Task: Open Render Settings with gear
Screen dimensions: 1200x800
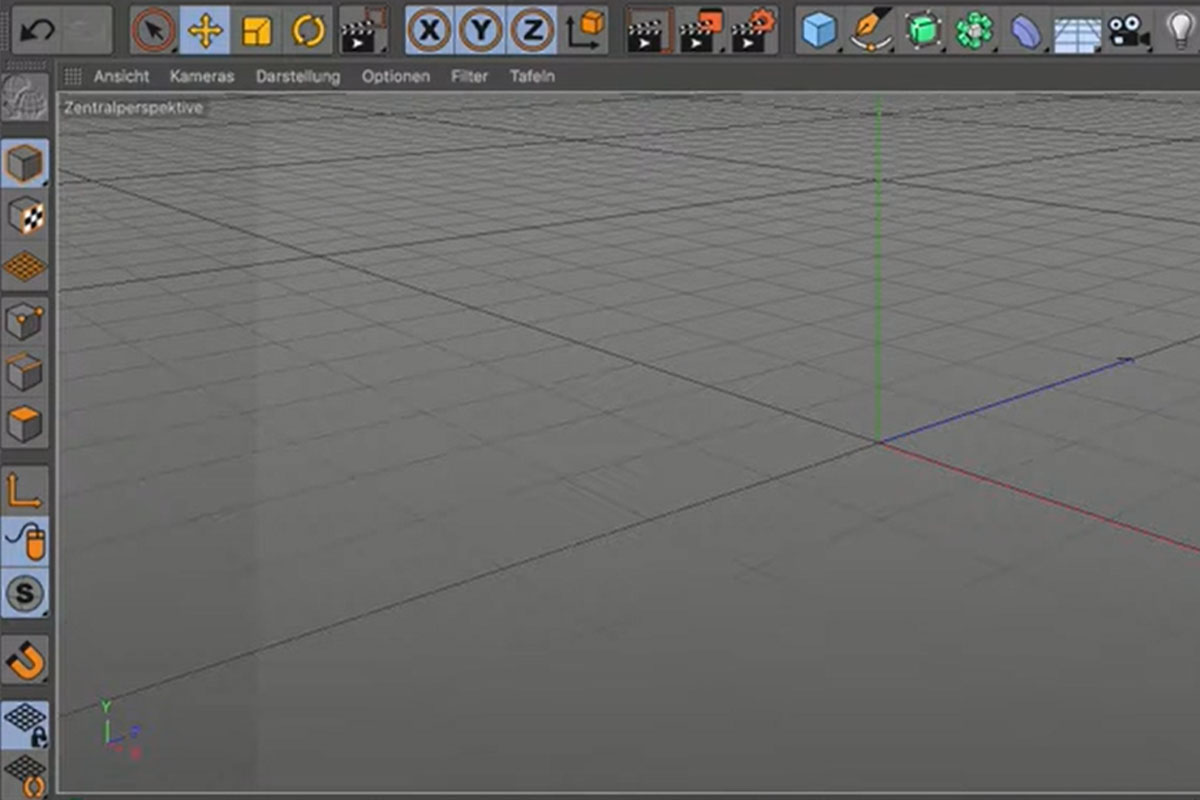Action: pyautogui.click(x=753, y=31)
